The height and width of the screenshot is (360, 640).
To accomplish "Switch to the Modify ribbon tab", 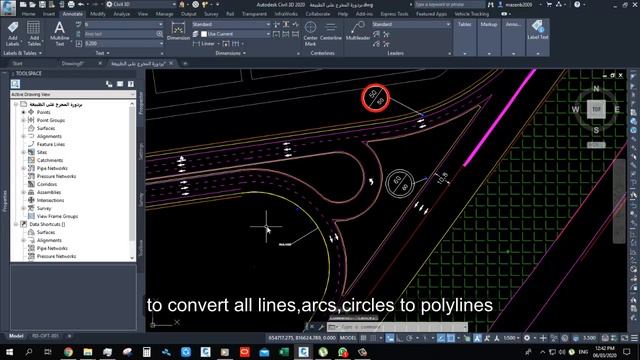I will (98, 14).
